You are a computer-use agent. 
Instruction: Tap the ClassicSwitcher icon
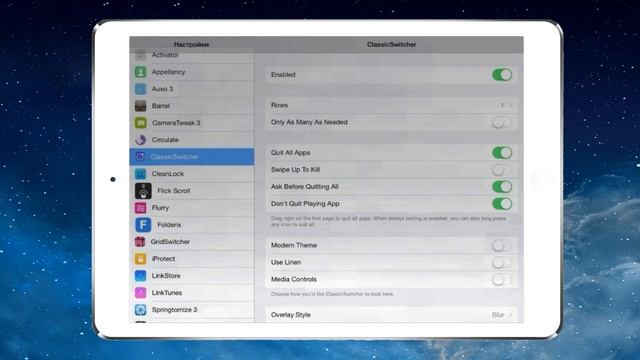pyautogui.click(x=140, y=157)
